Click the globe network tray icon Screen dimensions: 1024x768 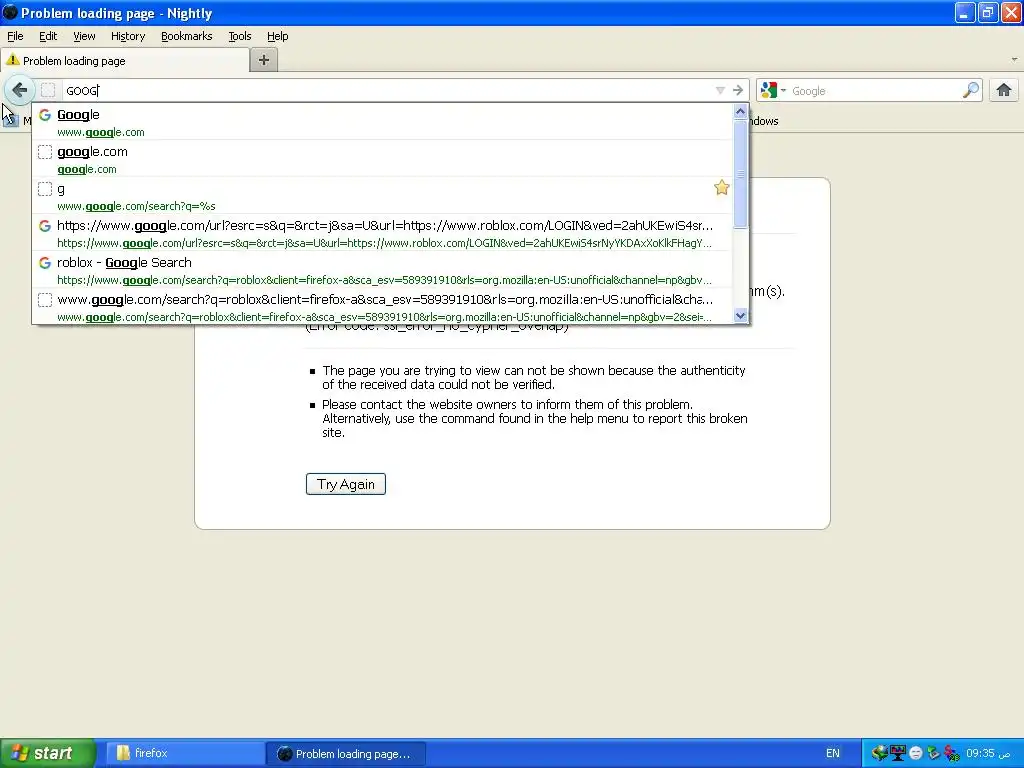[x=880, y=753]
